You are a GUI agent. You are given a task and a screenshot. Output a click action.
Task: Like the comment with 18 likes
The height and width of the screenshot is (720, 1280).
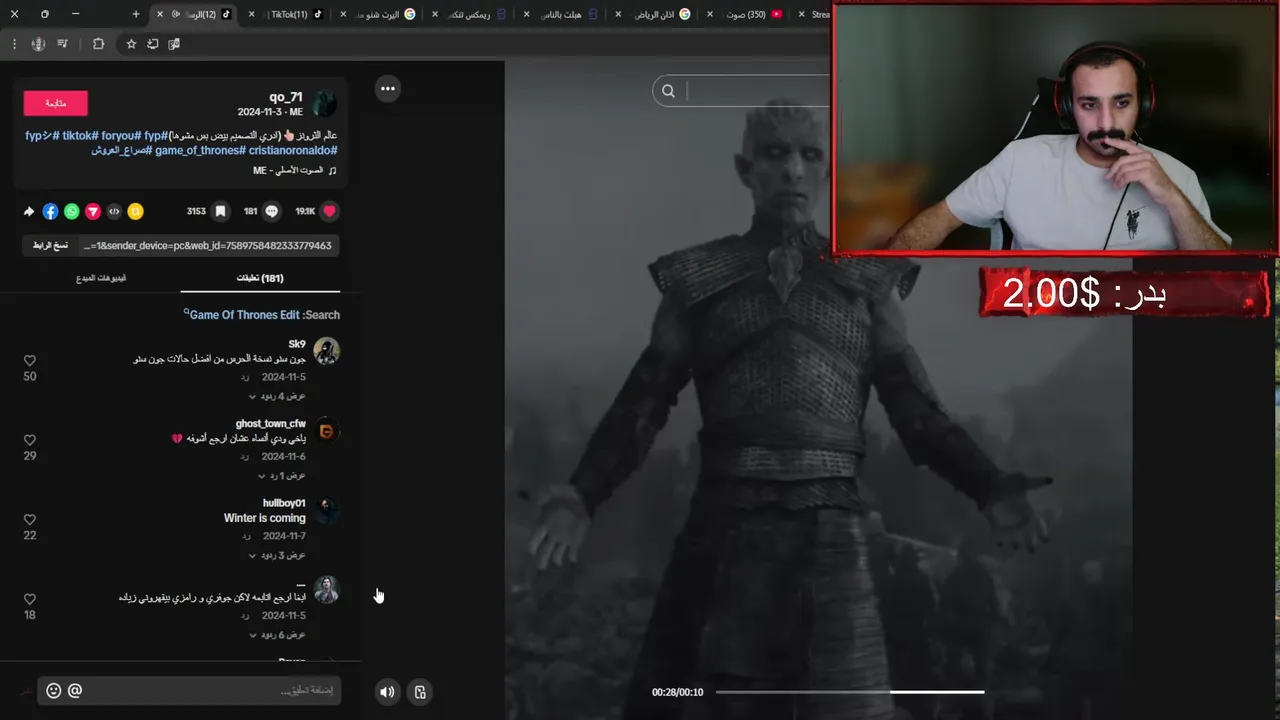click(x=30, y=599)
